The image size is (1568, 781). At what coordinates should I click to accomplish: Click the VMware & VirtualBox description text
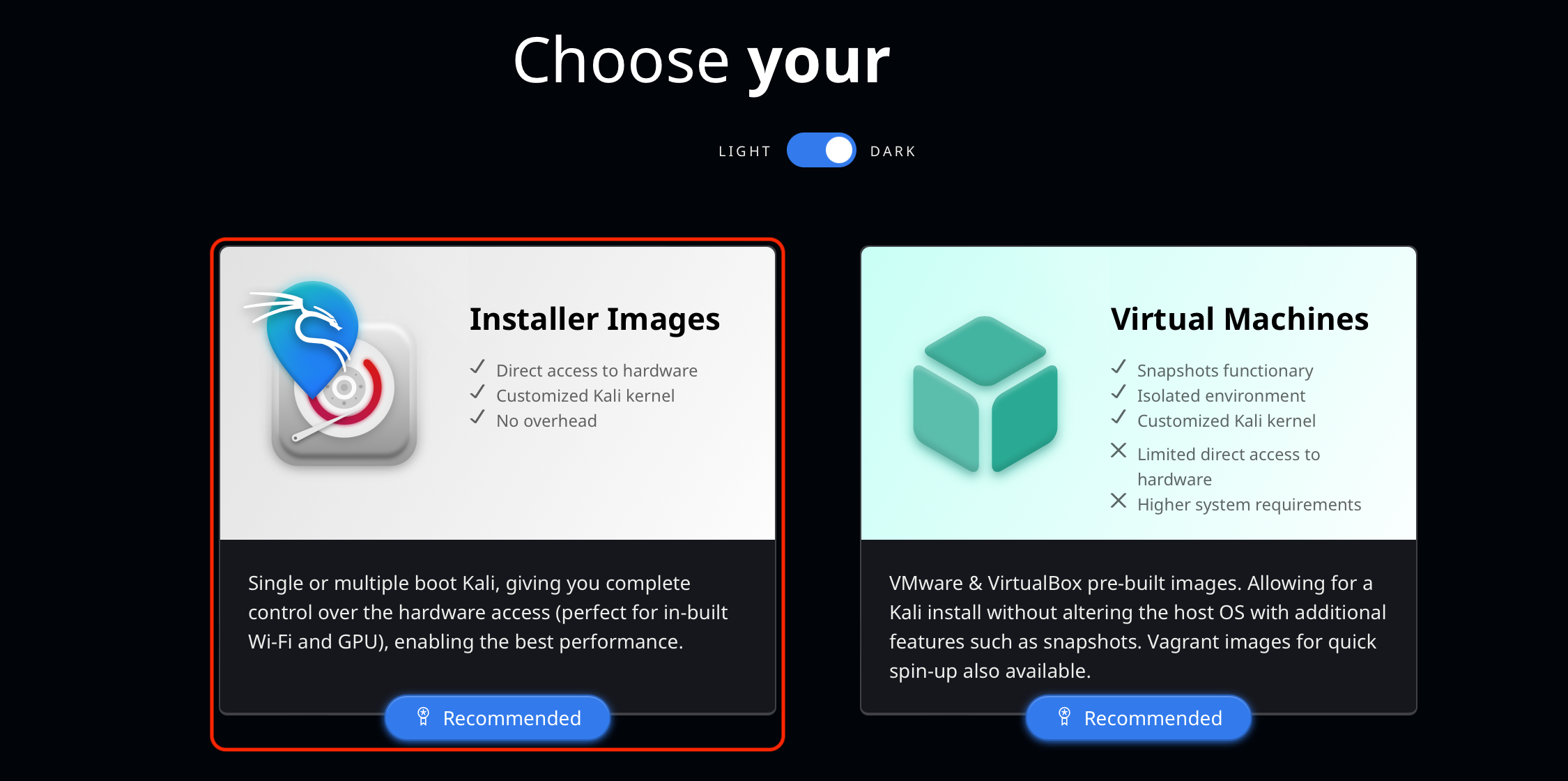coord(1137,627)
